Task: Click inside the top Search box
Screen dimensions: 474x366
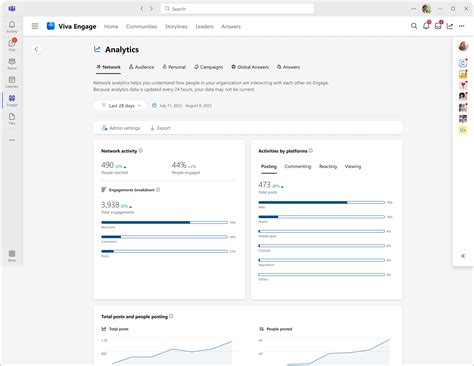Action: [237, 9]
